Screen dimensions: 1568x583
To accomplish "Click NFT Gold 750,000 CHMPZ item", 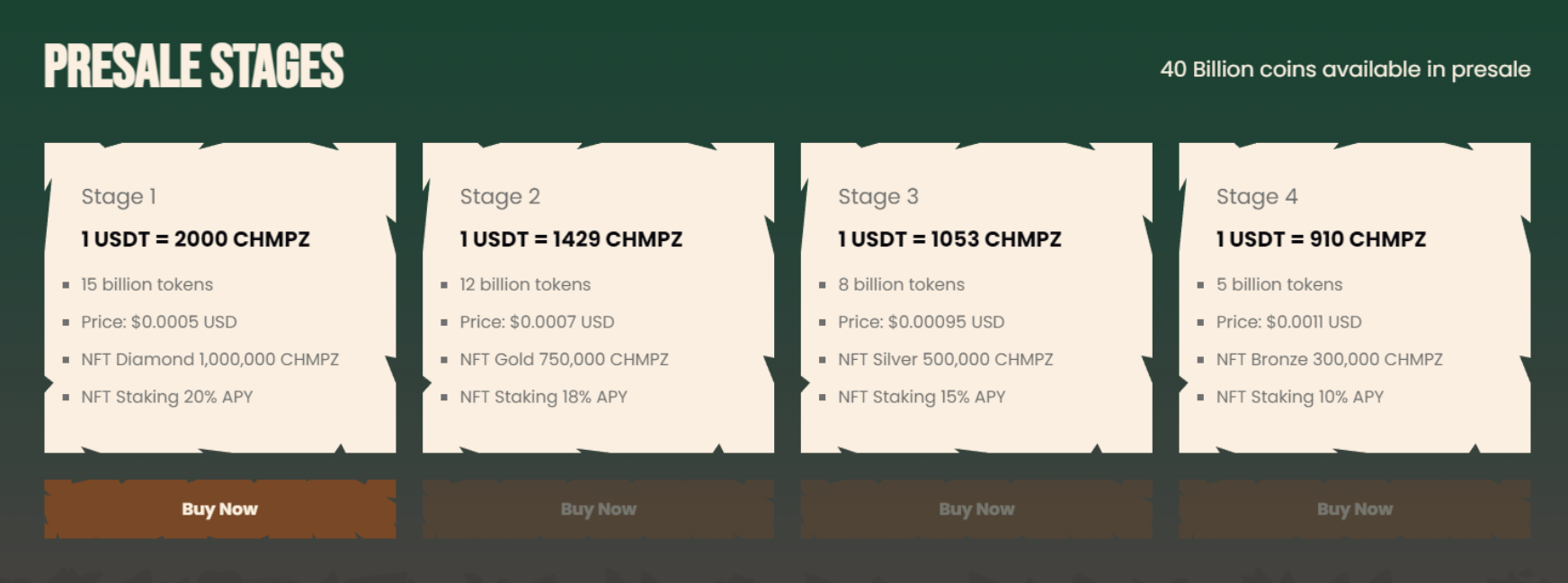I will pyautogui.click(x=564, y=359).
